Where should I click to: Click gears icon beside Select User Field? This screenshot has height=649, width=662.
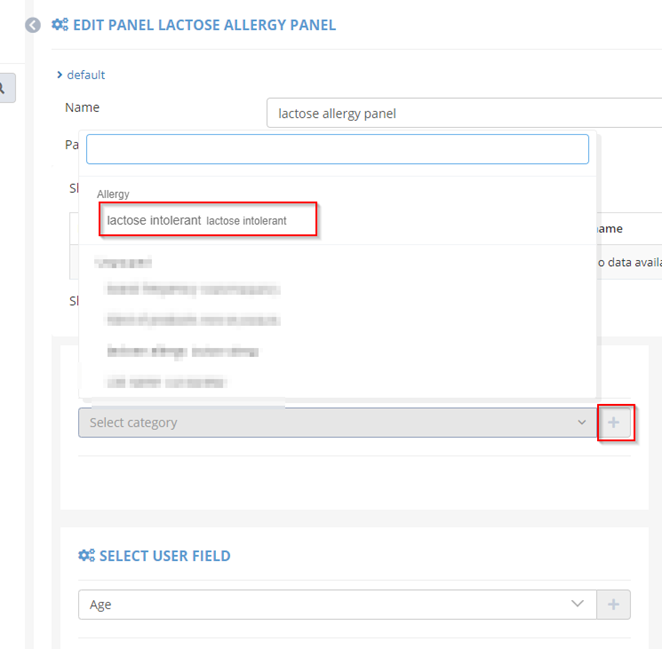(x=87, y=556)
